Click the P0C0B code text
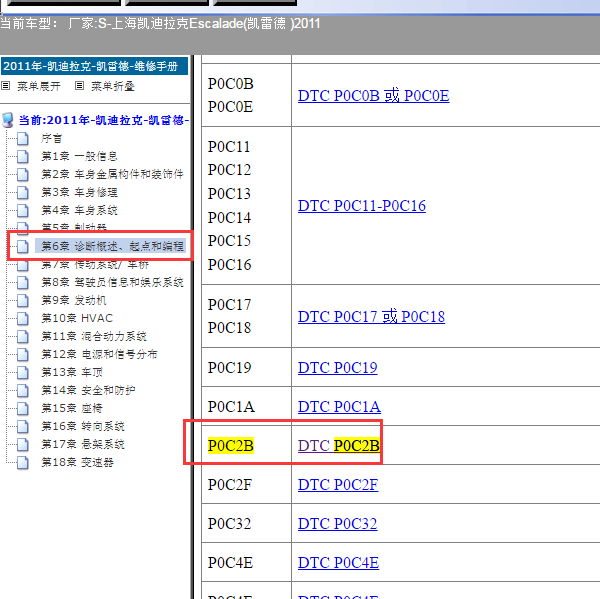 tap(231, 84)
